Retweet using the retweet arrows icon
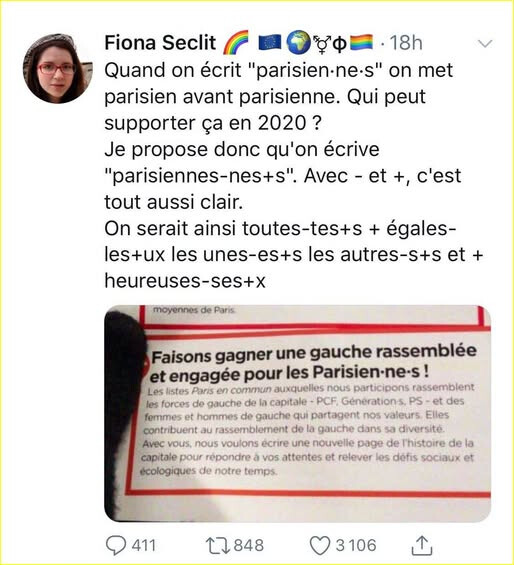This screenshot has height=565, width=514. [x=218, y=546]
